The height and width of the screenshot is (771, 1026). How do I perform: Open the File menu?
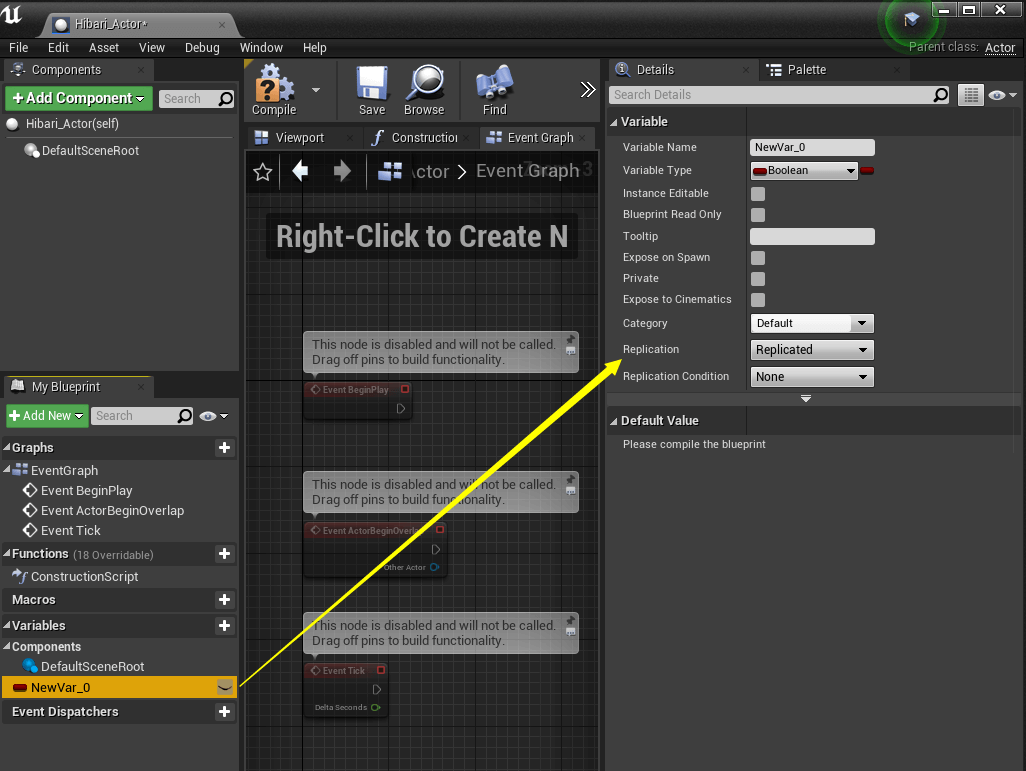(x=18, y=48)
